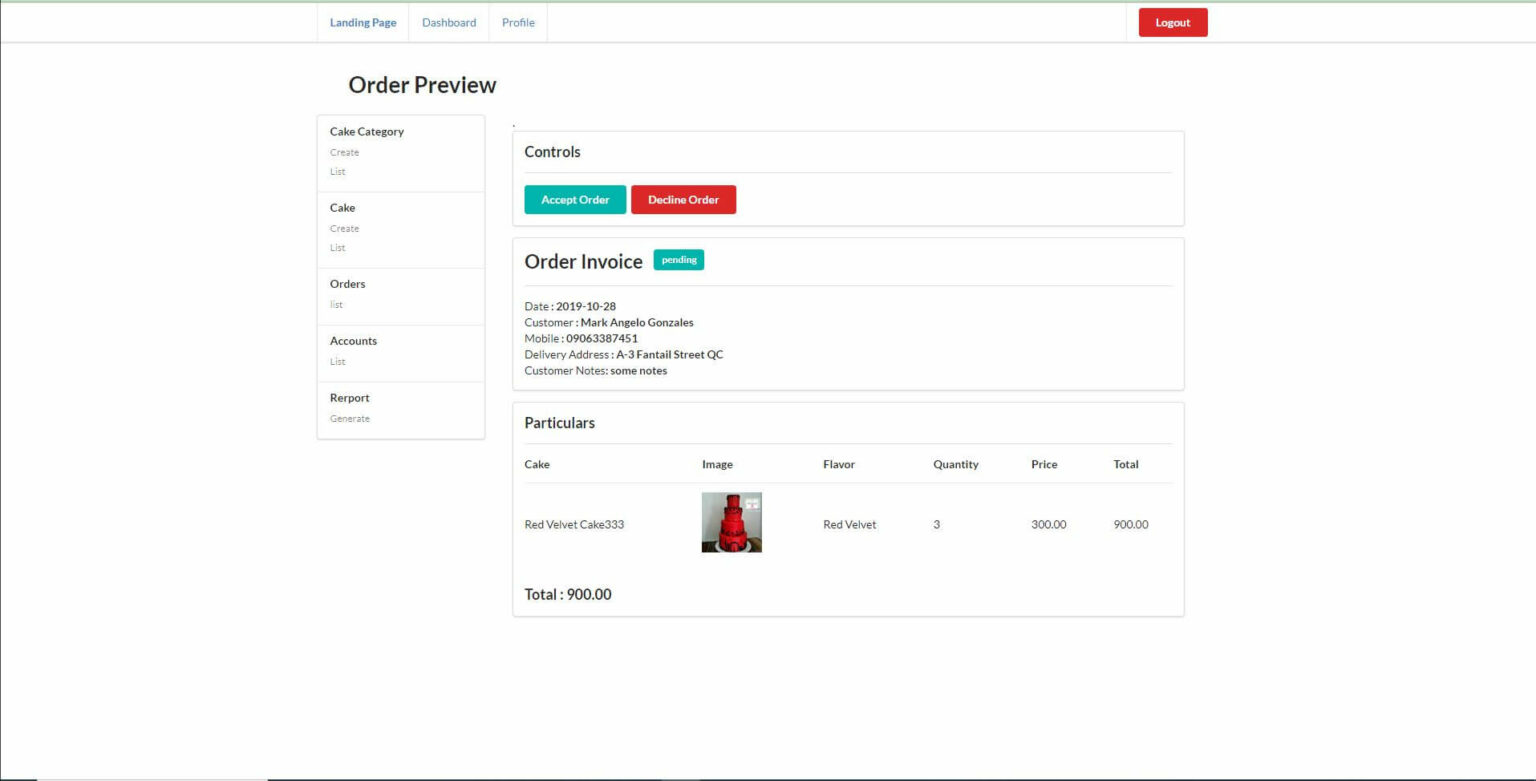Accept the pending order
Image resolution: width=1536 pixels, height=781 pixels.
pyautogui.click(x=575, y=199)
